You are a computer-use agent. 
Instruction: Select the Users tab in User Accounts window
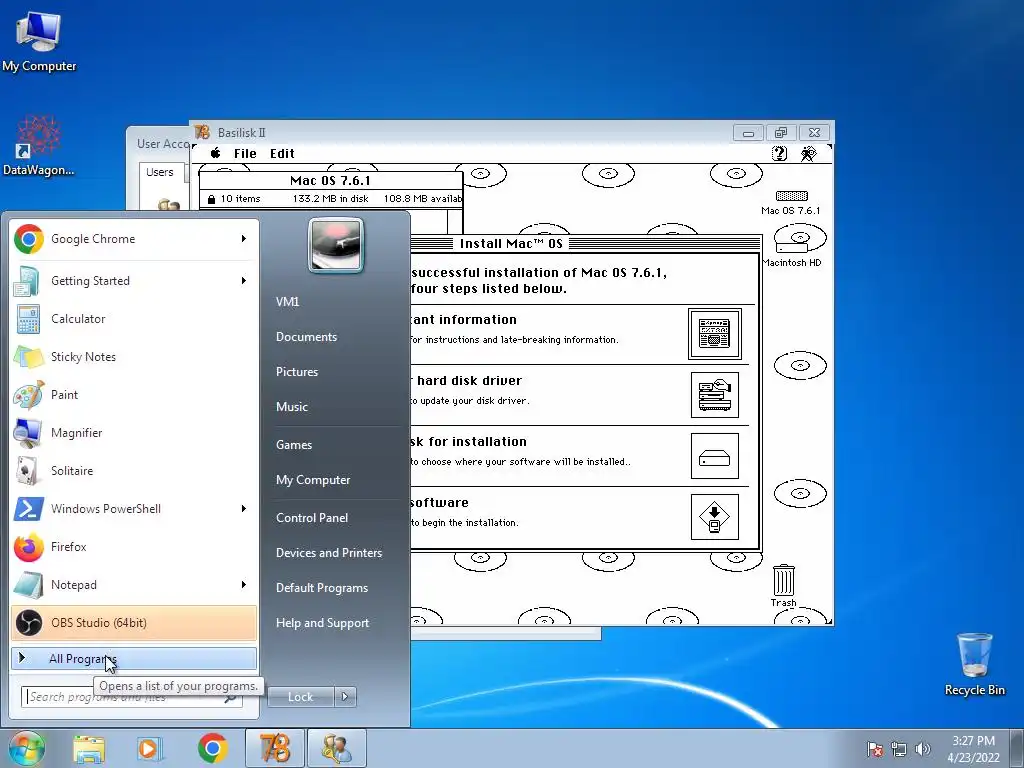(160, 172)
